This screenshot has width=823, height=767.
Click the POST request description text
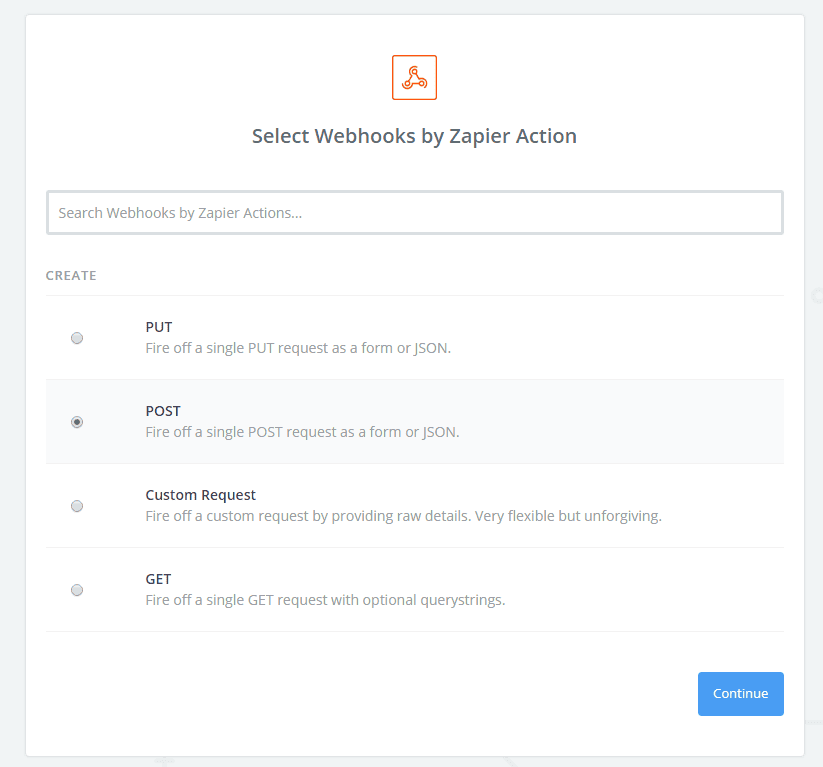tap(300, 432)
